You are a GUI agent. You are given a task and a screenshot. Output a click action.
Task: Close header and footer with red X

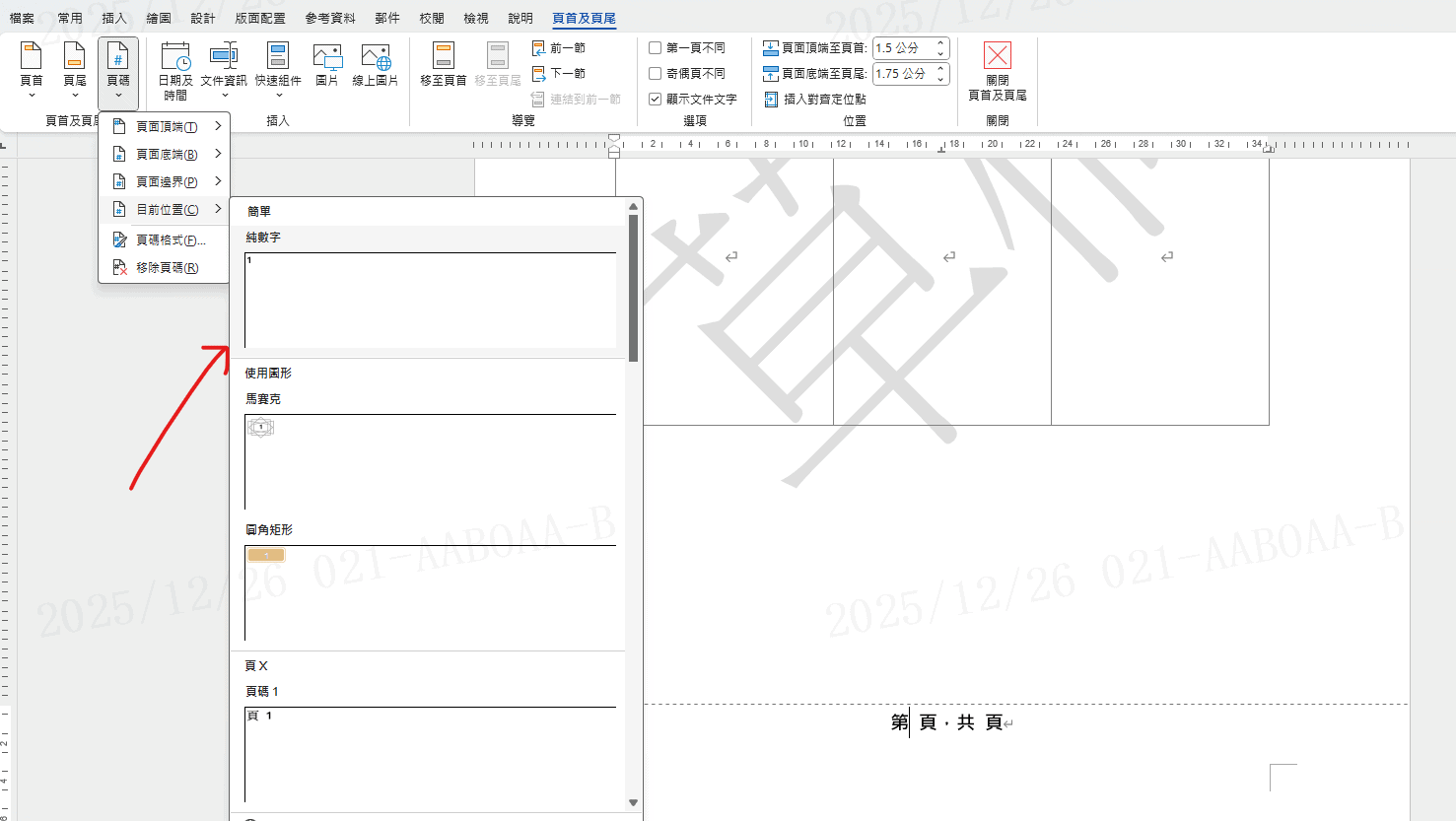[998, 56]
